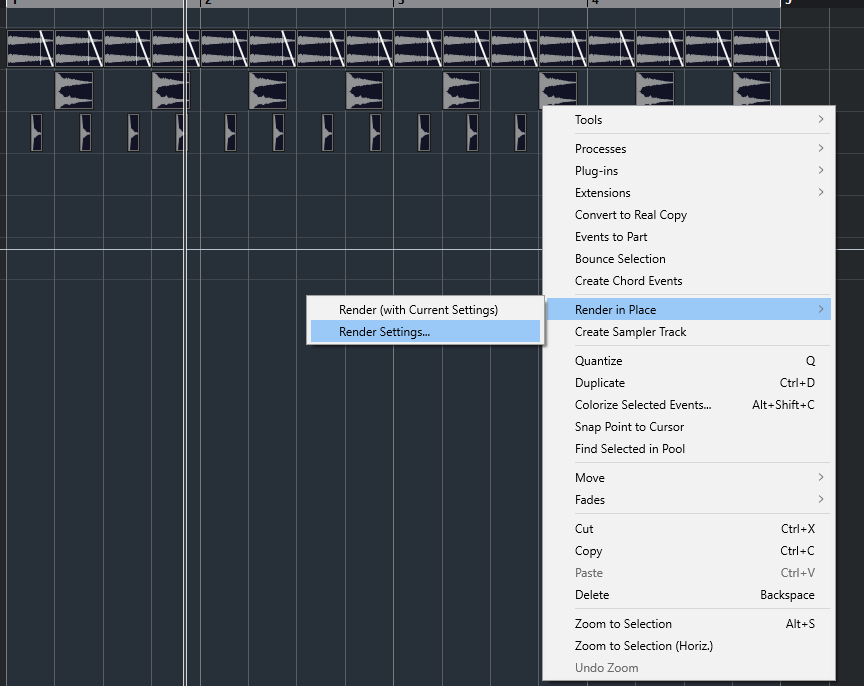The height and width of the screenshot is (686, 864).
Task: Click Create Sampler Track
Action: [631, 332]
